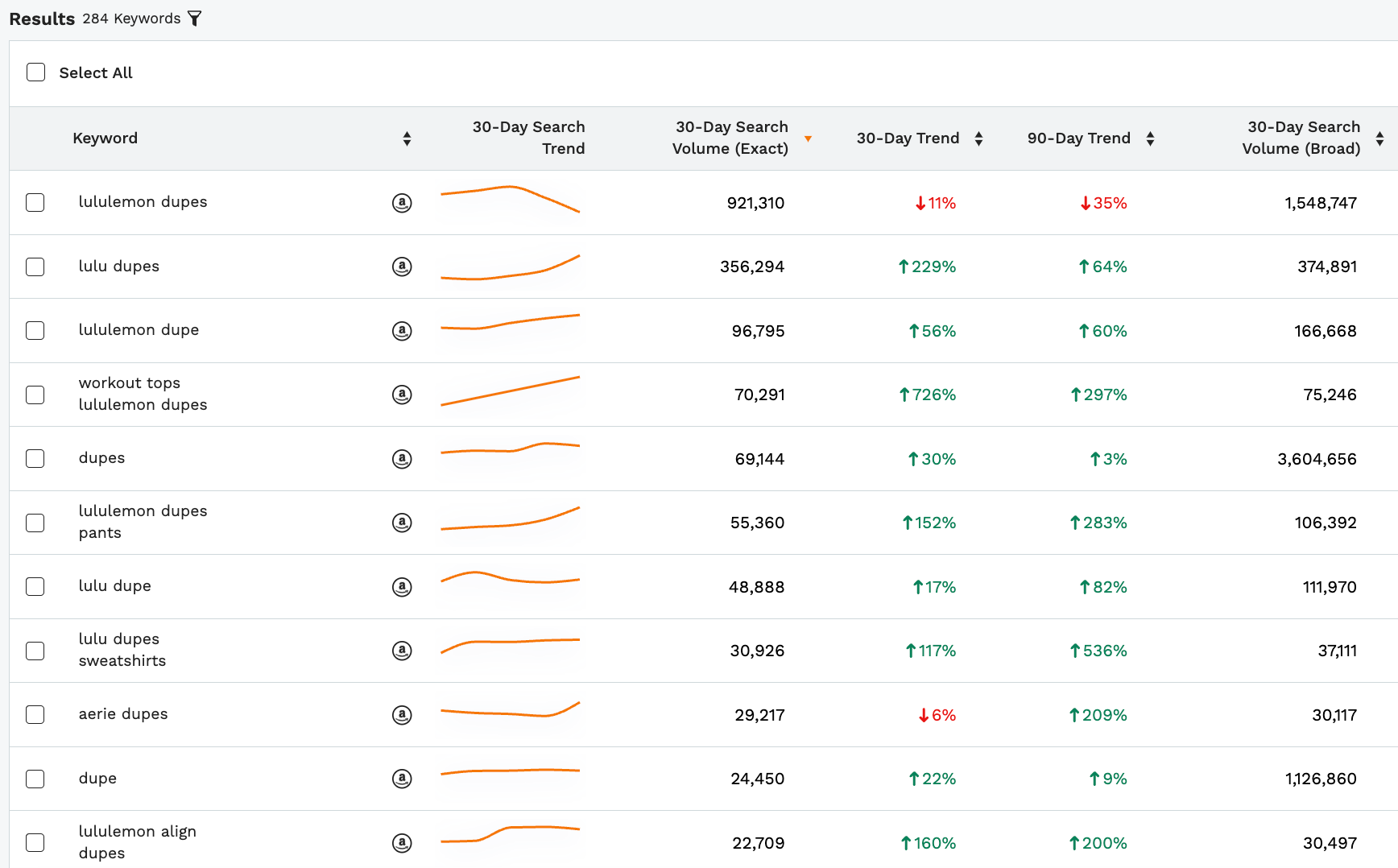Click the lululemon dupe keyword
Image resolution: width=1398 pixels, height=868 pixels.
[x=139, y=330]
